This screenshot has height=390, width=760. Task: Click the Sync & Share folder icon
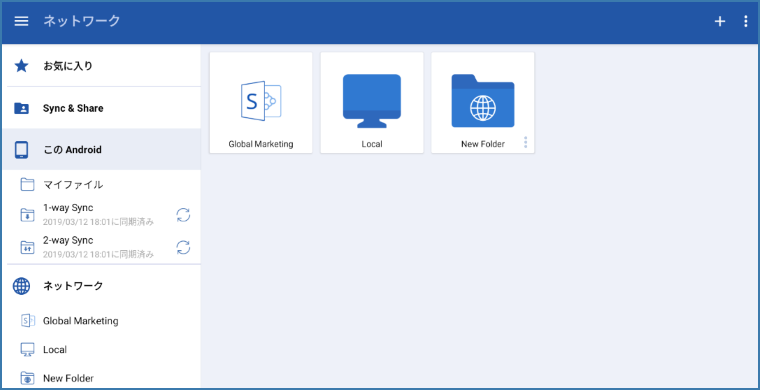pyautogui.click(x=21, y=108)
